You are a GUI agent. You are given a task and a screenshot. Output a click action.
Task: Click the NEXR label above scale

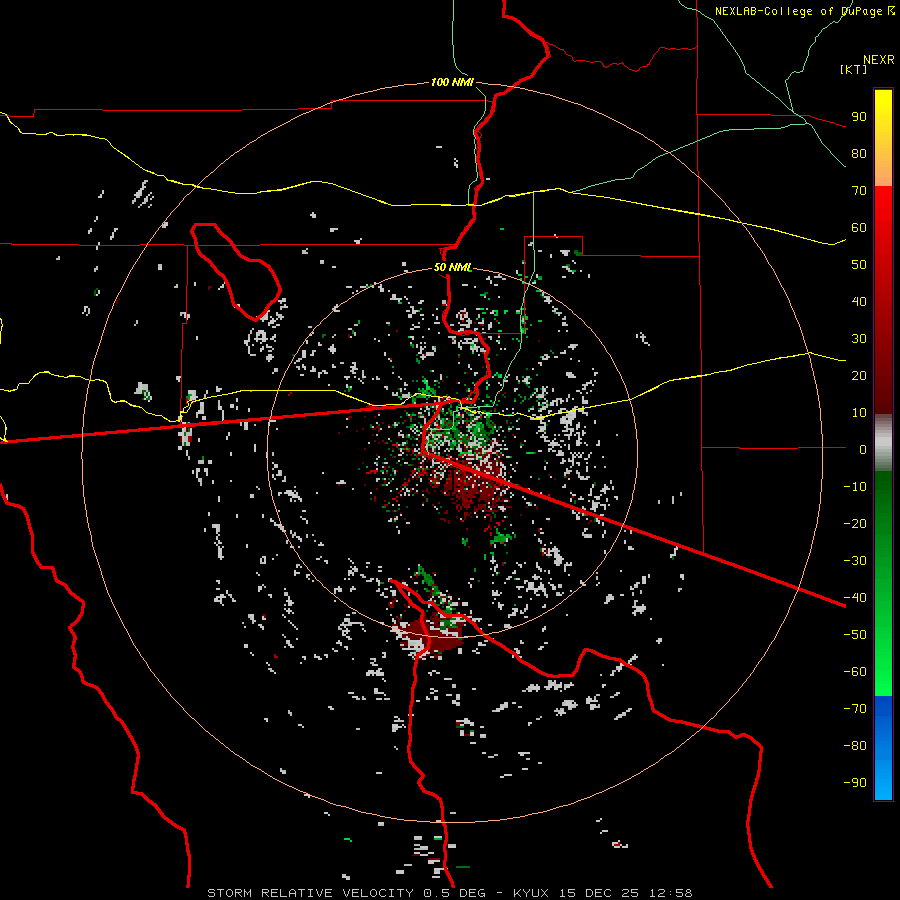pos(879,60)
